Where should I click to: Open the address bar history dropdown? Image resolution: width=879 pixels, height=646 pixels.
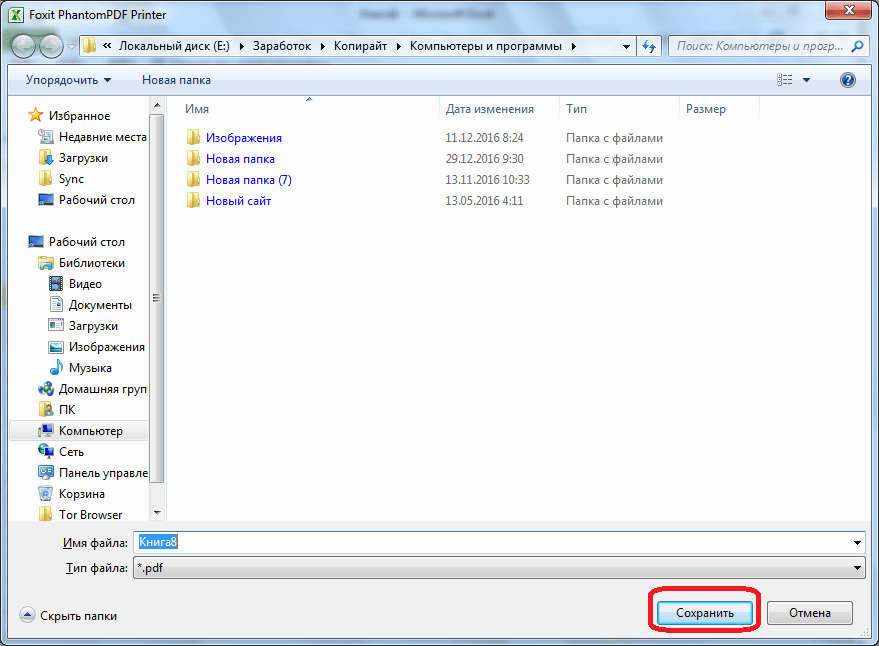626,46
